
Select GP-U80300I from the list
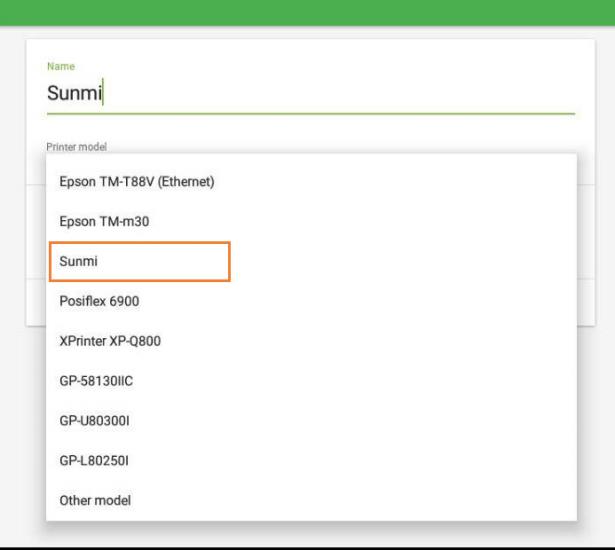(x=311, y=421)
